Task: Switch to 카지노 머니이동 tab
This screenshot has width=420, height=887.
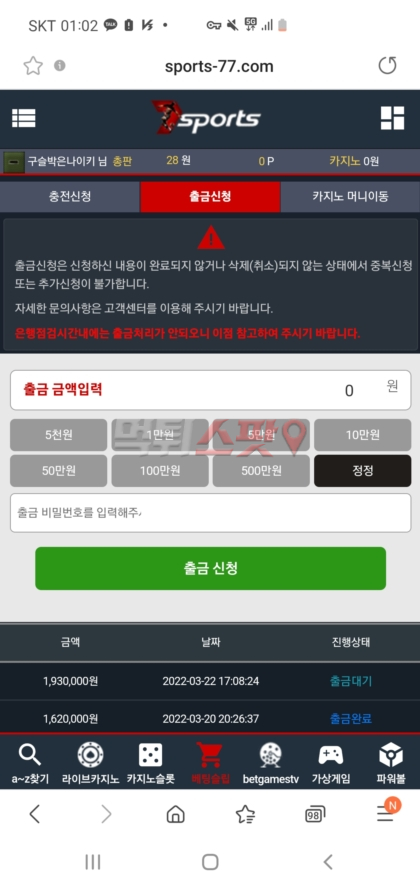Action: tap(350, 197)
